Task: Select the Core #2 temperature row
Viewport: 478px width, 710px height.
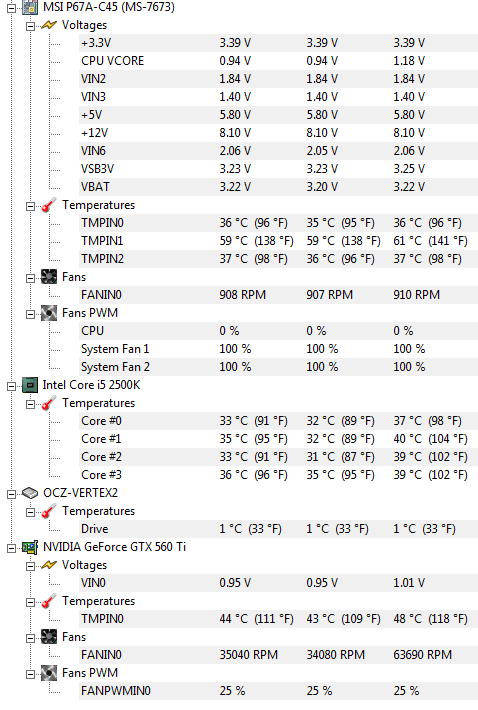Action: (x=278, y=457)
